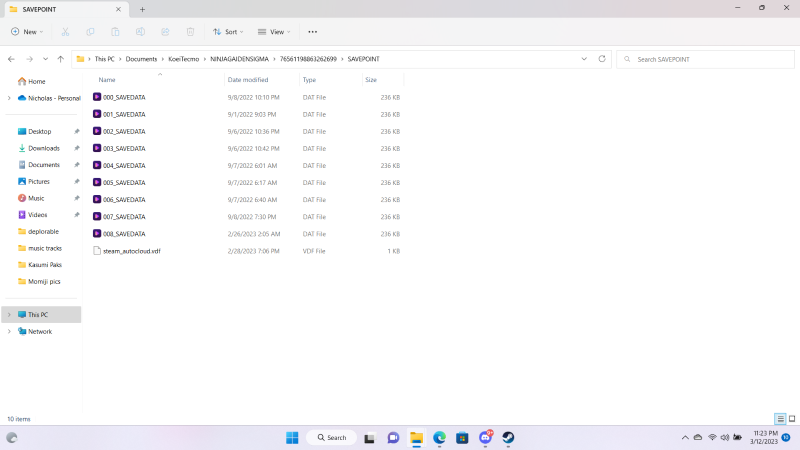Screen dimensions: 800x450
Task: Go back with the Back arrow
Action: point(11,59)
